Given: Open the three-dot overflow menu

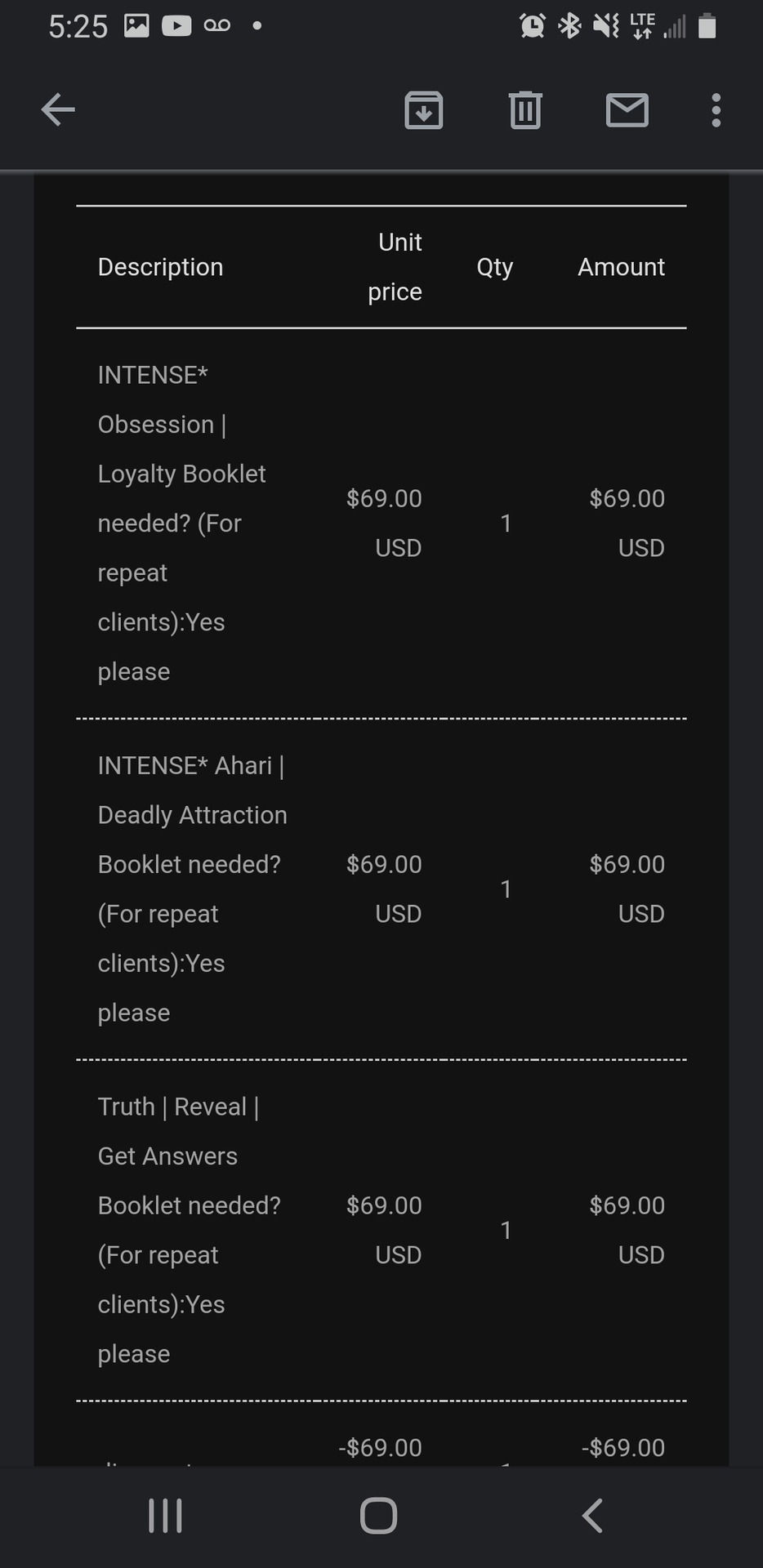Looking at the screenshot, I should pyautogui.click(x=716, y=110).
